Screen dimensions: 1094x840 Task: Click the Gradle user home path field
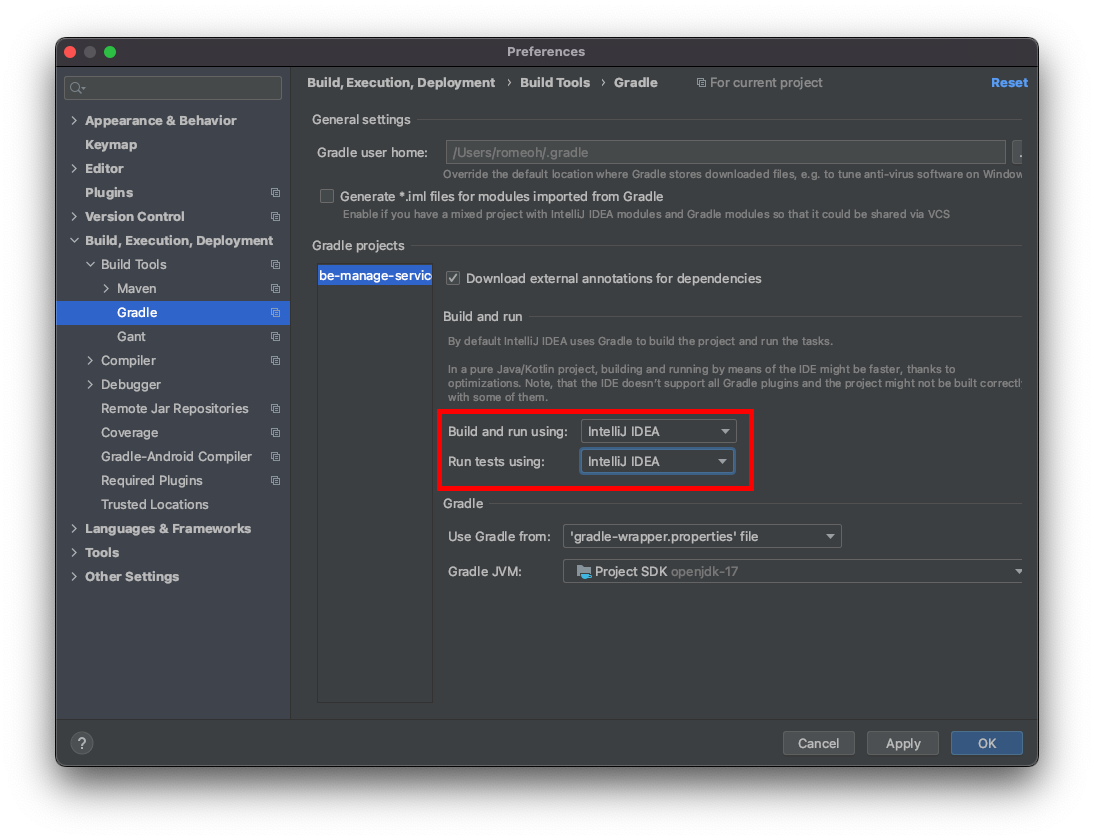[726, 152]
